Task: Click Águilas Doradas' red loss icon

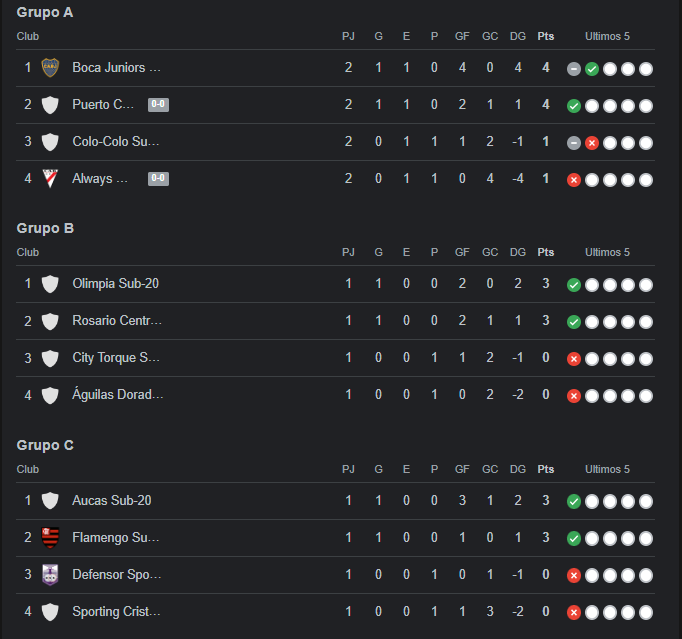Action: coord(574,396)
